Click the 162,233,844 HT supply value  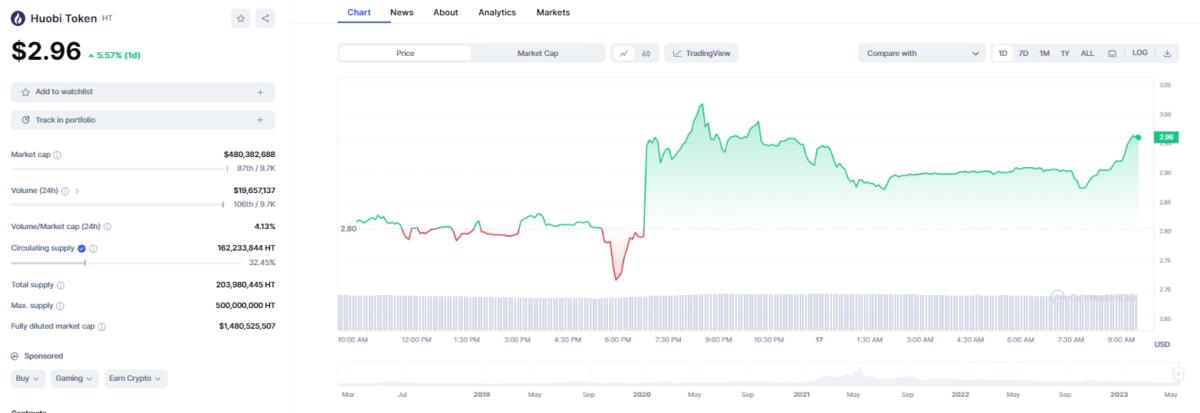[245, 248]
